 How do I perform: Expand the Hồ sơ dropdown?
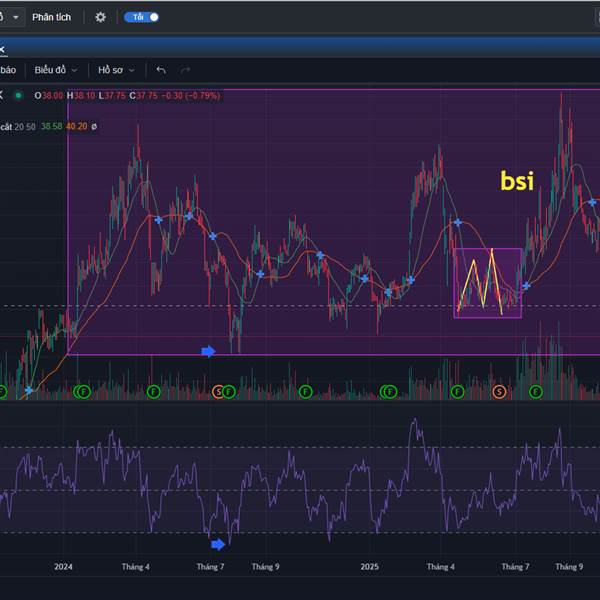coord(116,70)
